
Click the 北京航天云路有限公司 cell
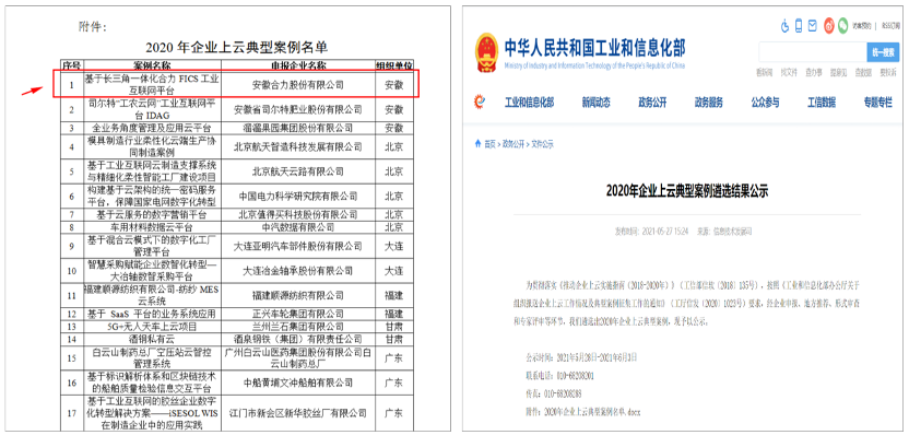coord(298,172)
